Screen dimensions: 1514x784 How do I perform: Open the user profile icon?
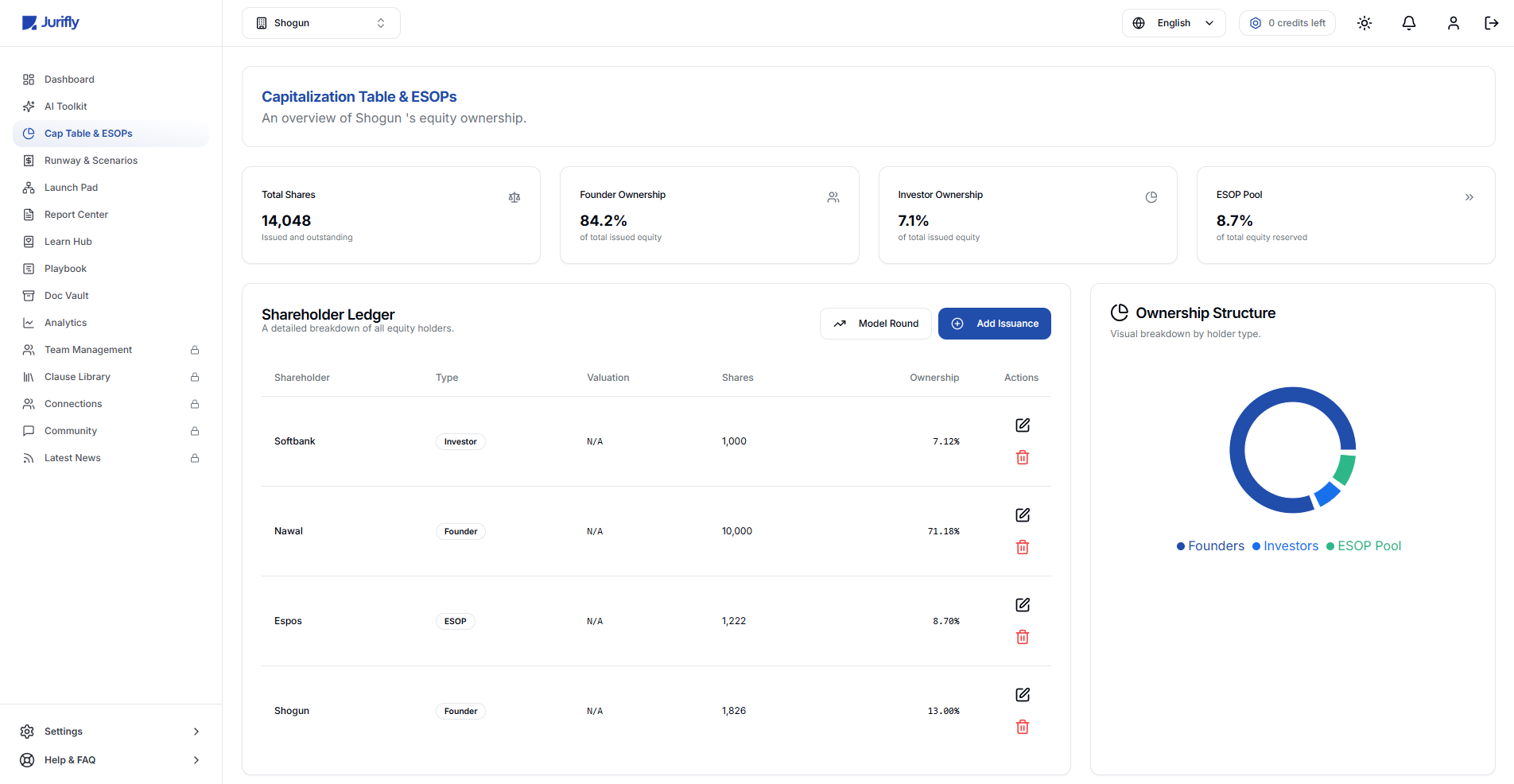[x=1454, y=23]
